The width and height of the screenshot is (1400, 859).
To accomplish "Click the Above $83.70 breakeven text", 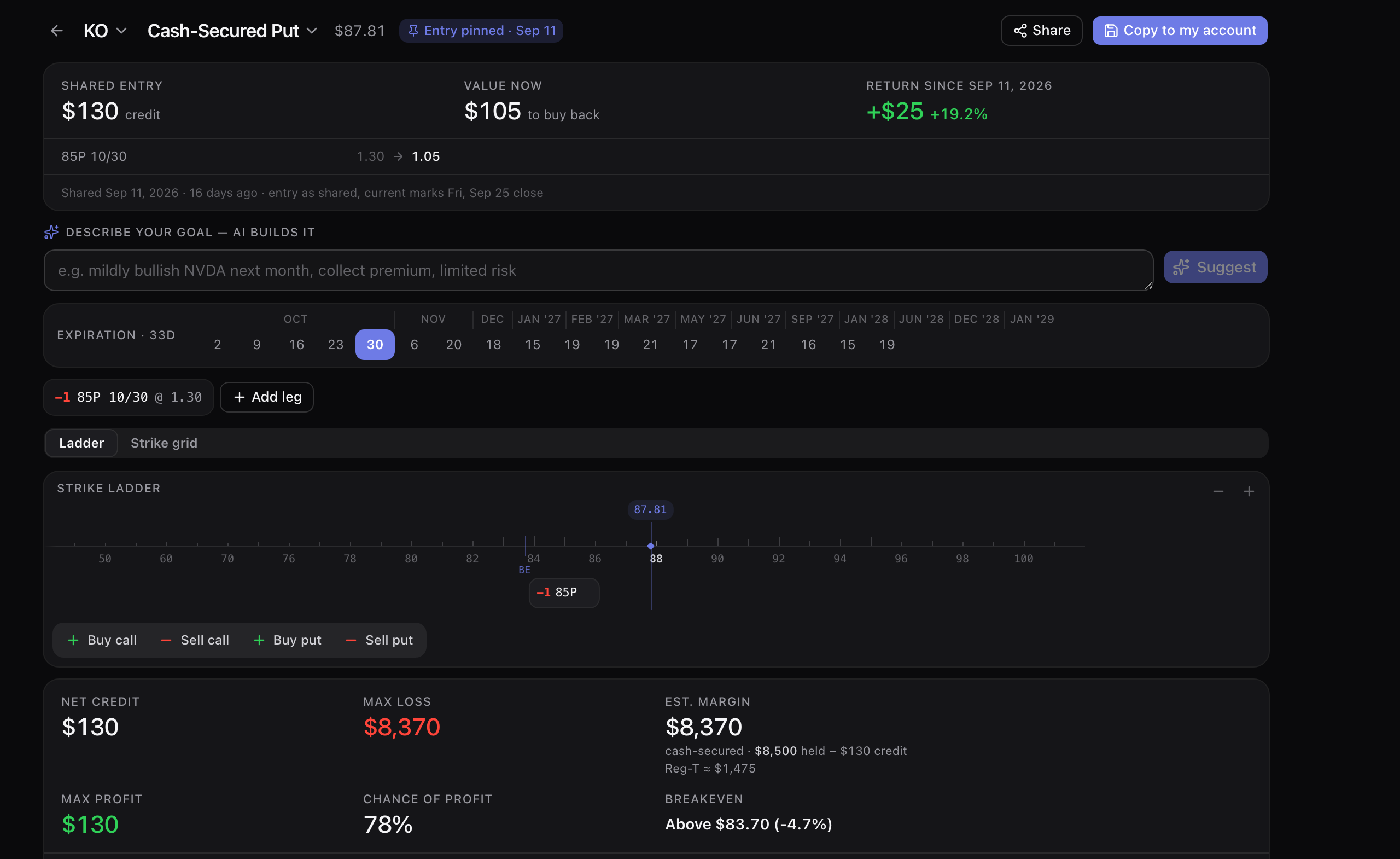I will 748,825.
